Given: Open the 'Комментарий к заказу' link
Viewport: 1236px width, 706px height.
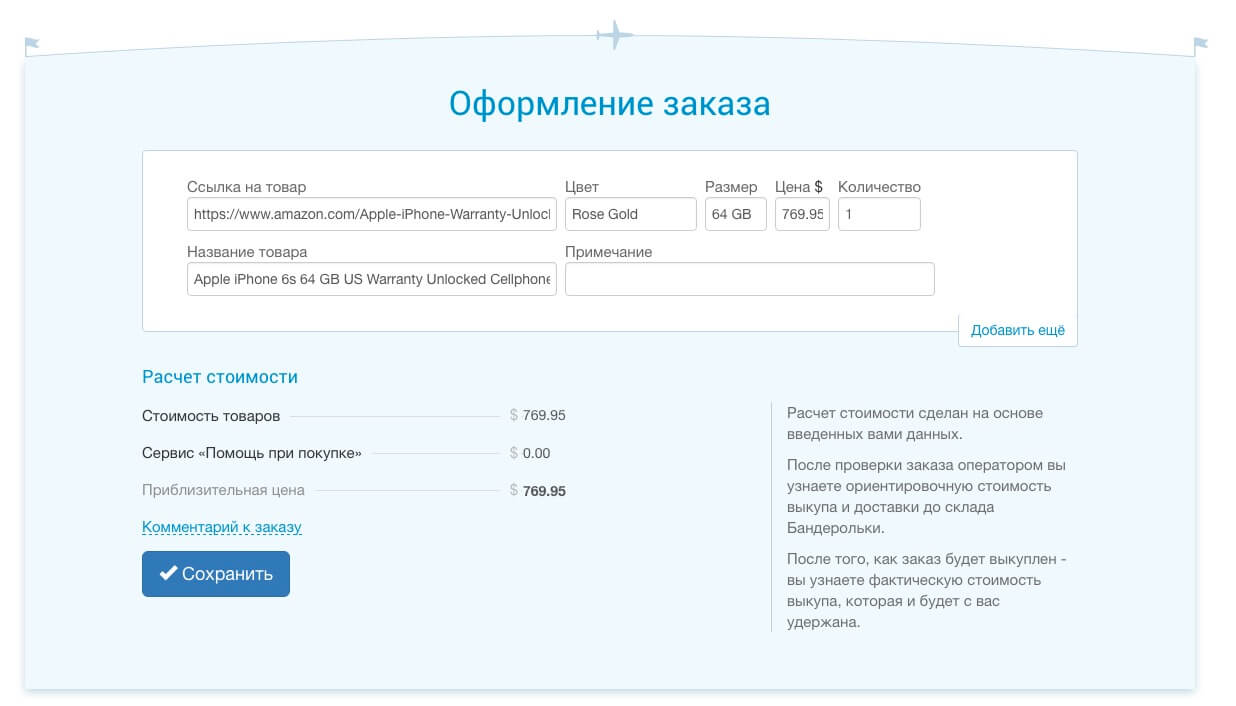Looking at the screenshot, I should [x=222, y=527].
